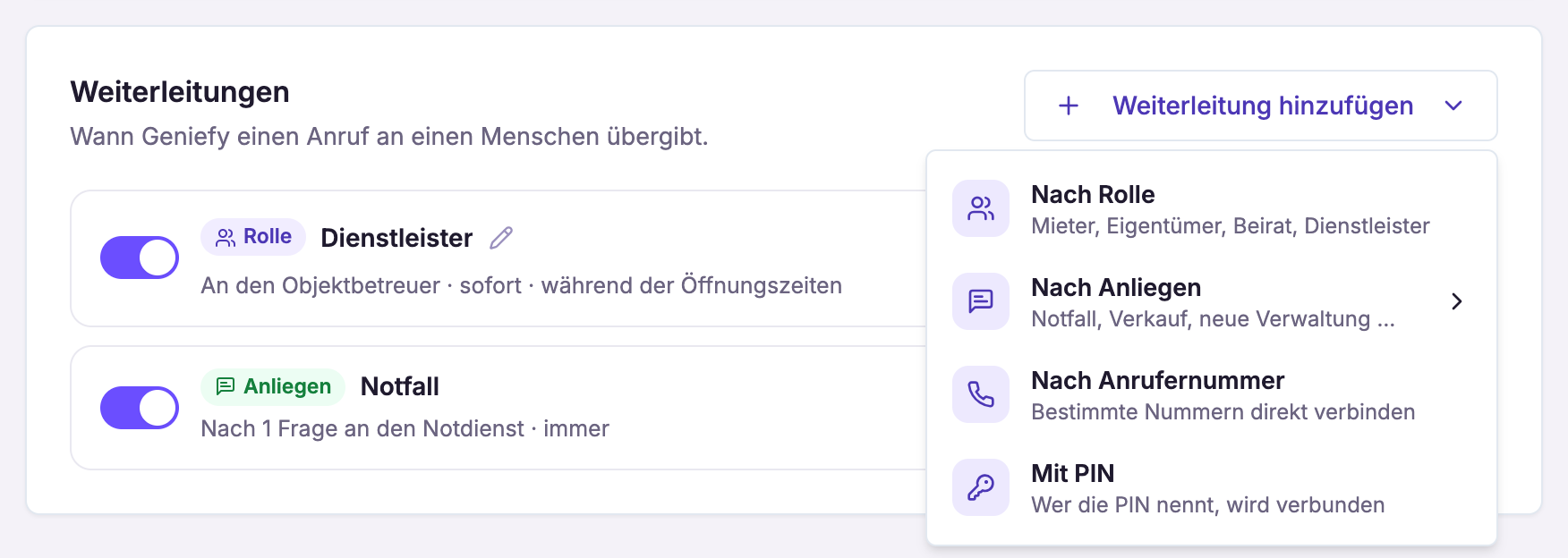Click the plus icon in Weiterleitung hinzufügen
Screen dimensions: 1568x558
click(x=1069, y=106)
